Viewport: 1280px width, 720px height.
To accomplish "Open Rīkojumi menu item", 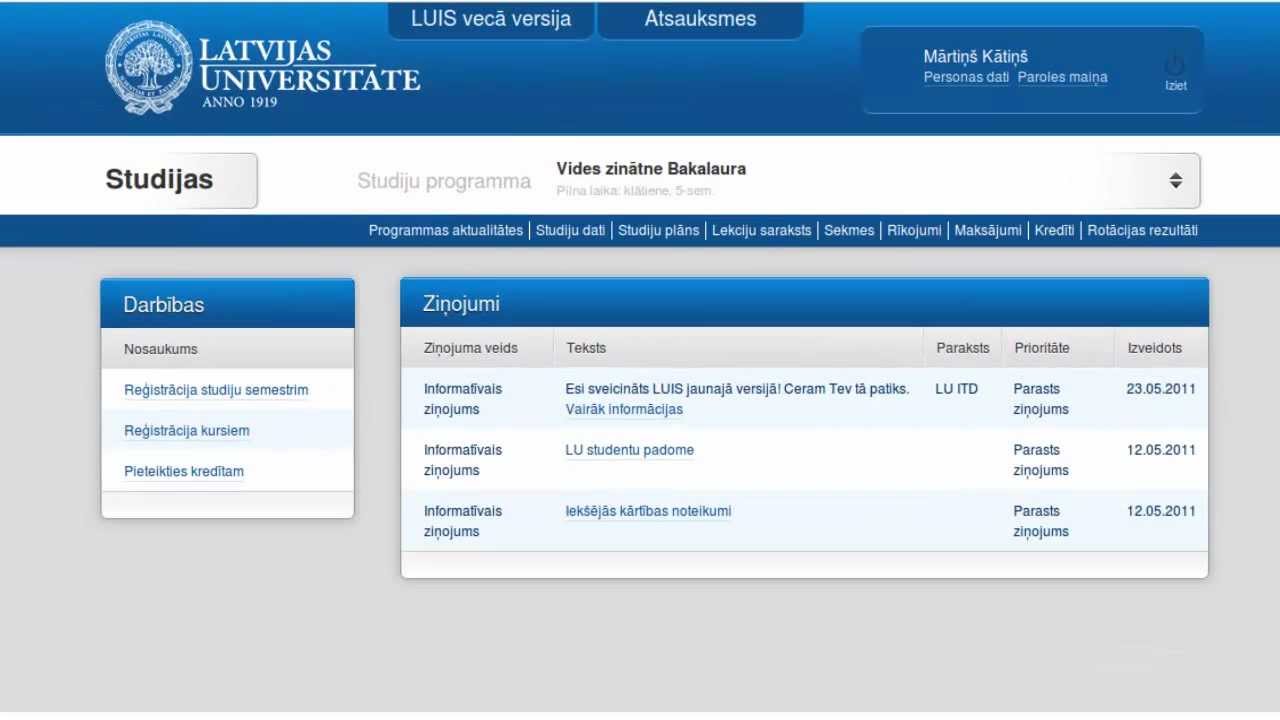I will 914,230.
